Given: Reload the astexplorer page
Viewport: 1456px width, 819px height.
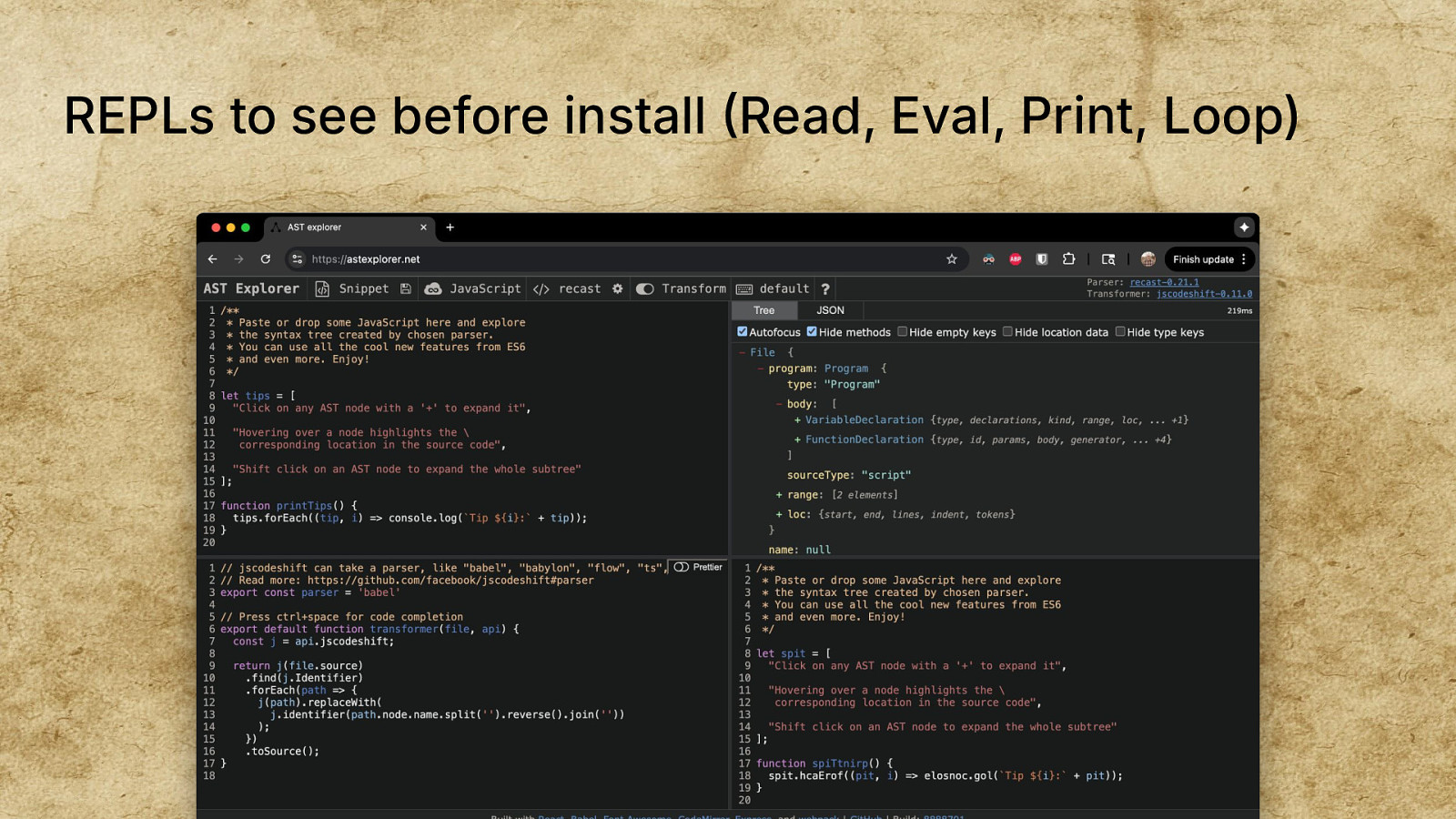Looking at the screenshot, I should click(266, 259).
